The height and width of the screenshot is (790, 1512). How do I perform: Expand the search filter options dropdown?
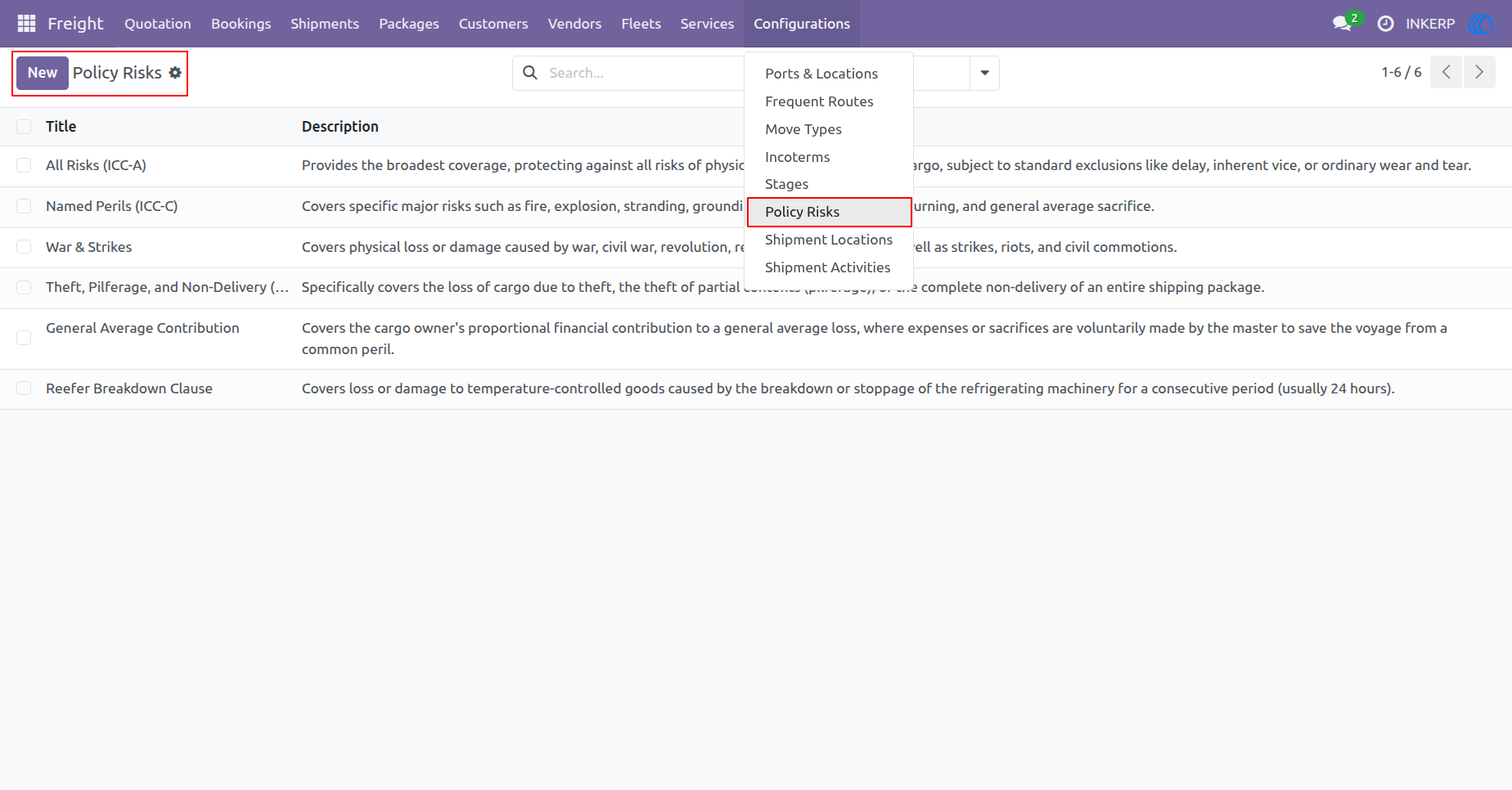(x=984, y=73)
